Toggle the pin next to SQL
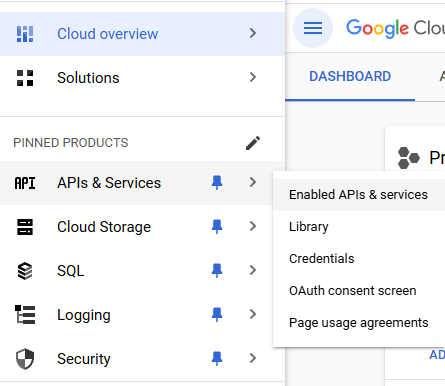Screen dimensions: 445x386 click(x=217, y=270)
